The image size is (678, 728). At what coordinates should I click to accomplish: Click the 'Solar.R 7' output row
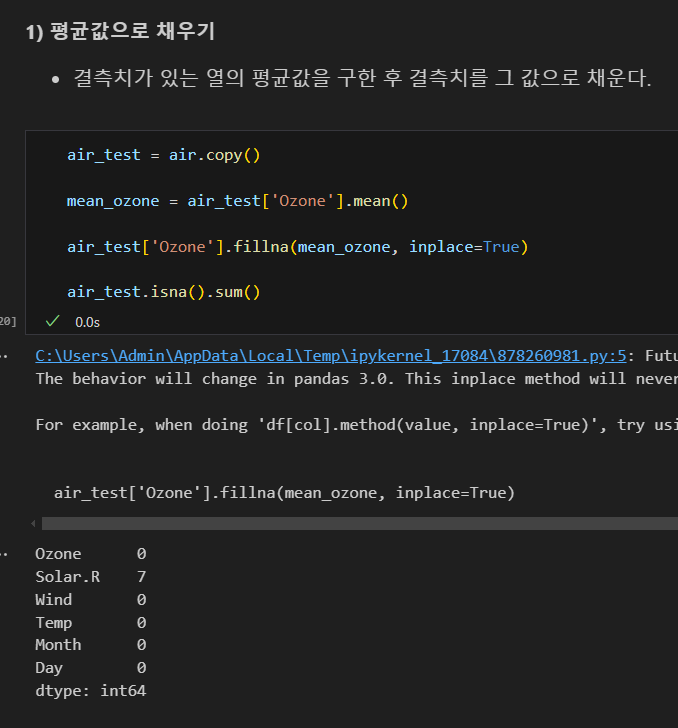click(x=91, y=577)
